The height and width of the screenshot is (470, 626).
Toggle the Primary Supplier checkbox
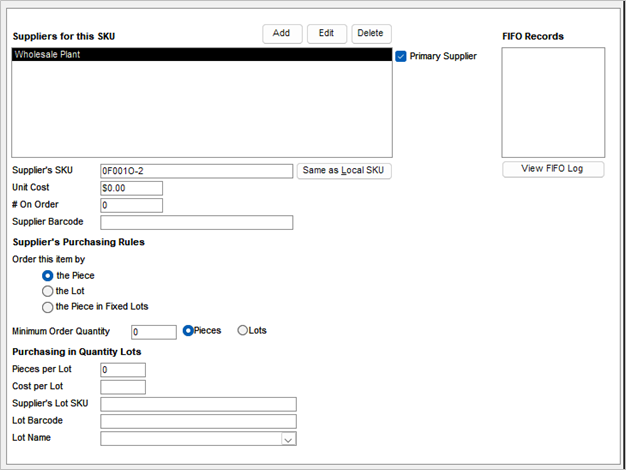point(401,56)
